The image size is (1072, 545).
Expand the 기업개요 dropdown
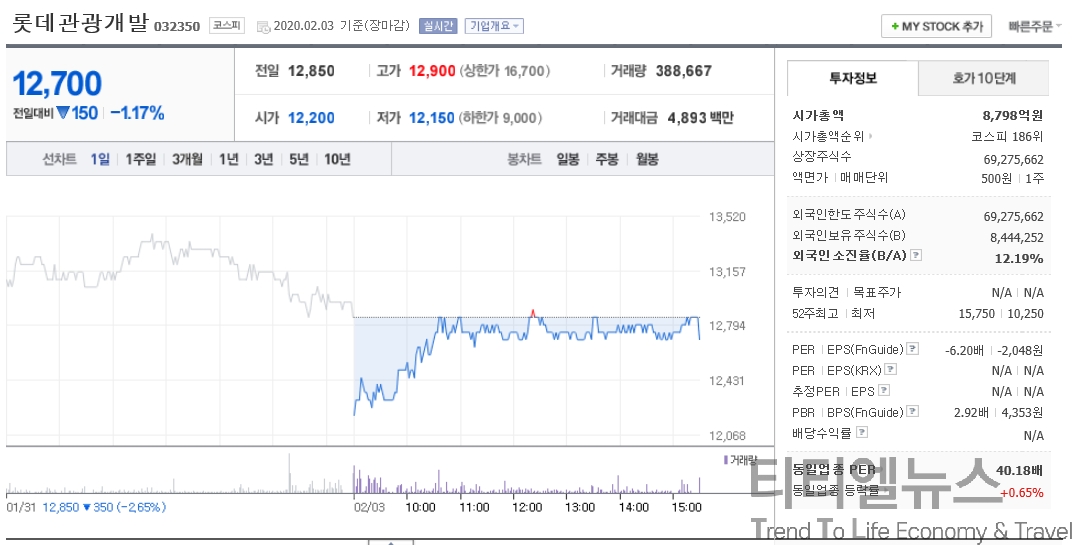[x=494, y=26]
